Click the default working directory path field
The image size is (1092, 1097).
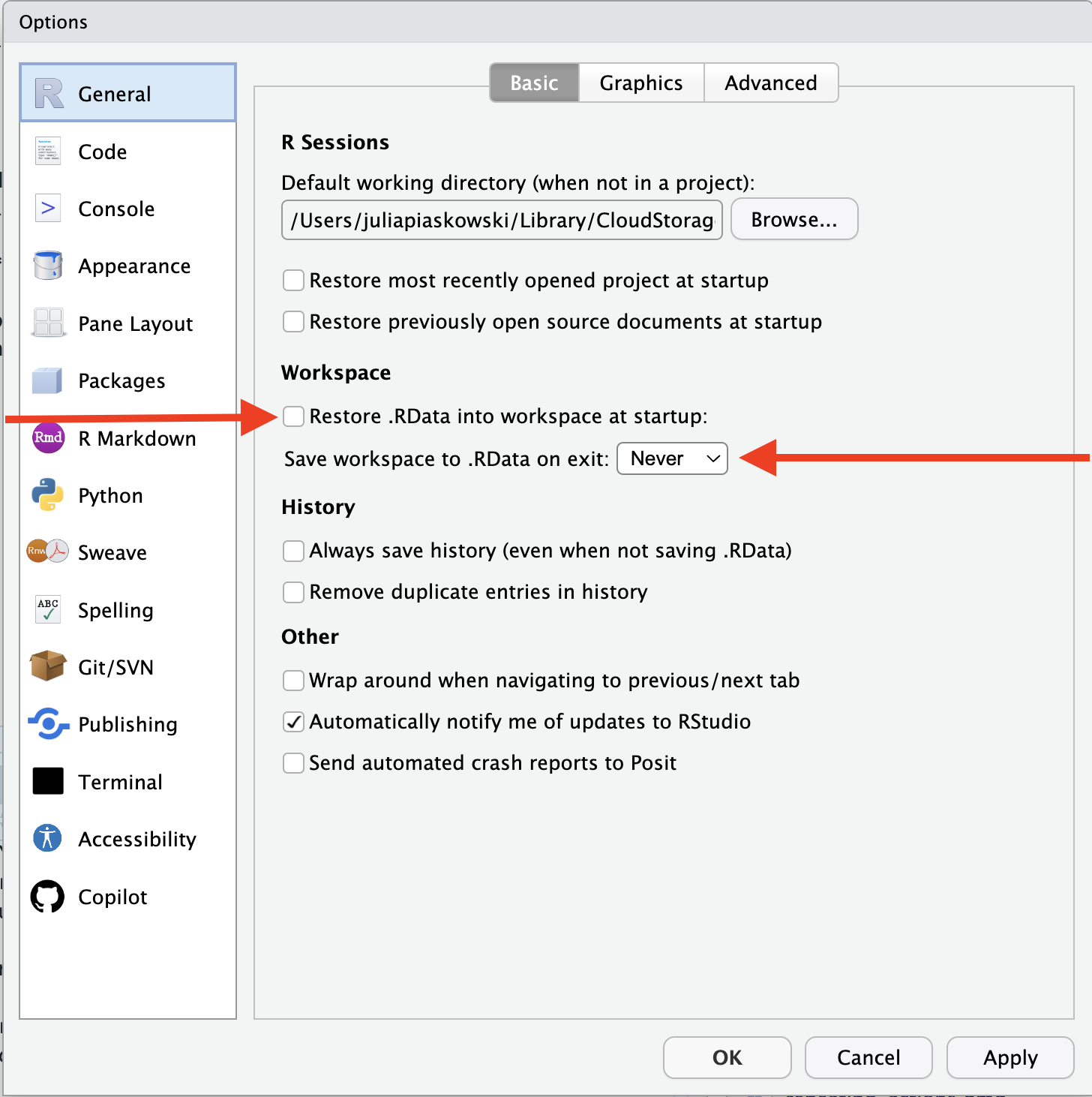click(x=502, y=220)
